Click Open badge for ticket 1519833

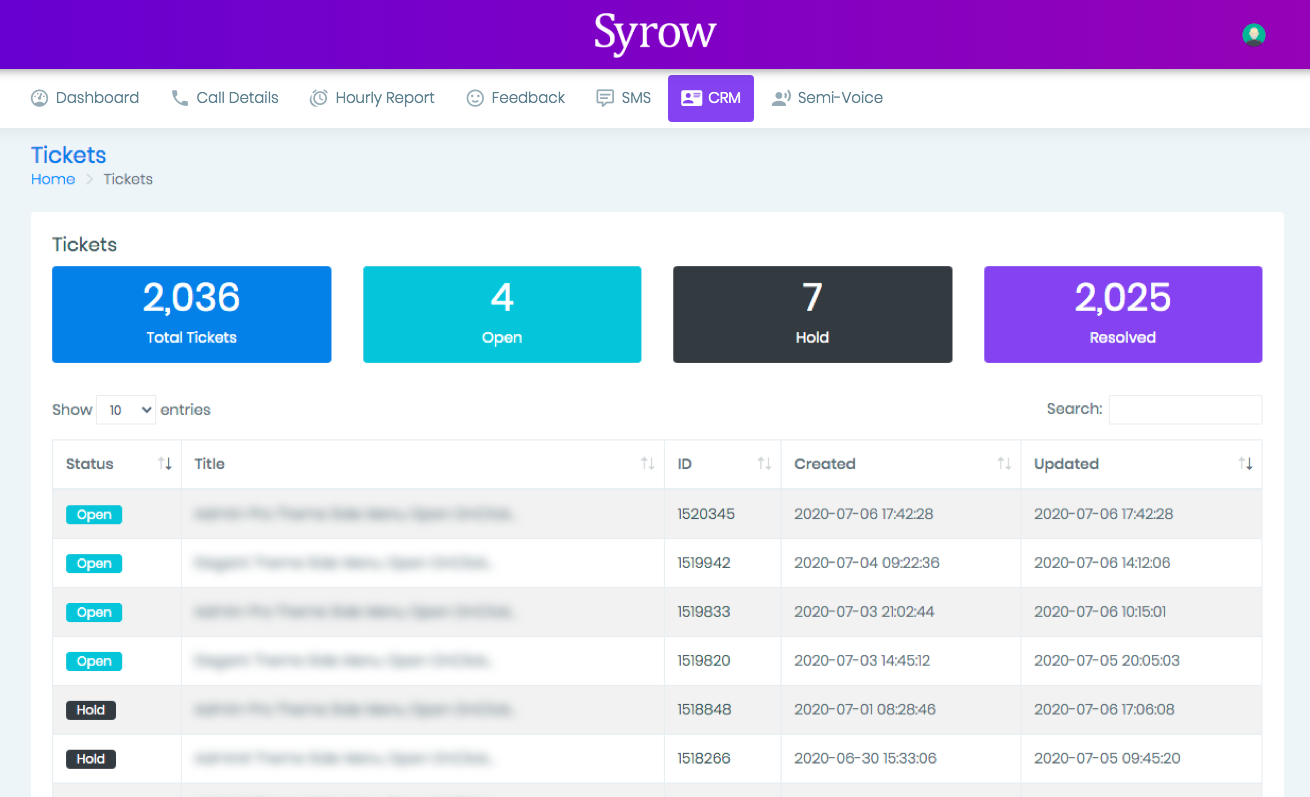pyautogui.click(x=94, y=613)
